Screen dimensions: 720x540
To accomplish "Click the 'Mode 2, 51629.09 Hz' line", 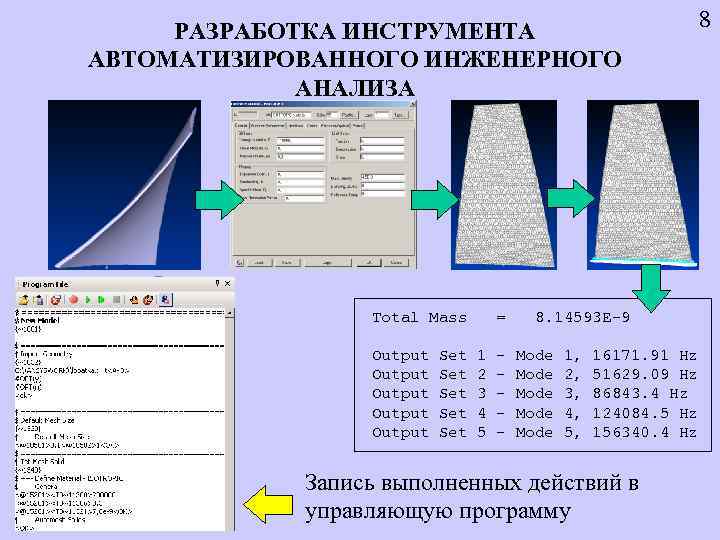I will point(606,375).
